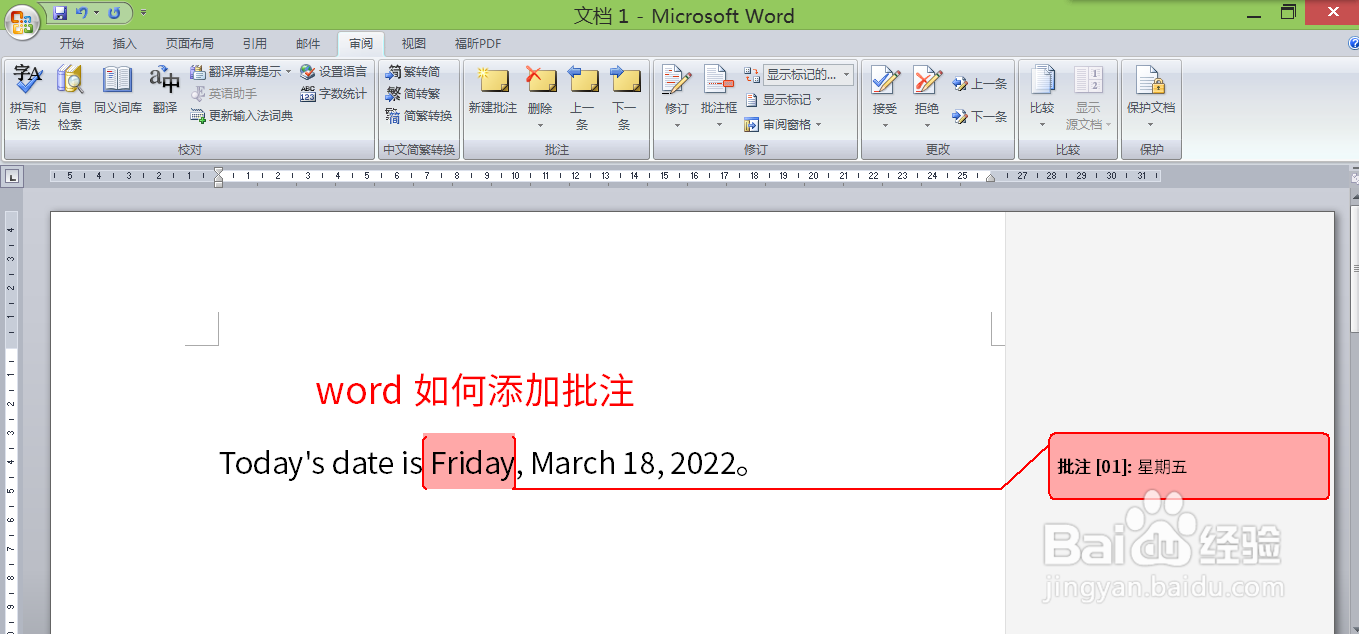Open 显示标记的... view combo box
1359x634 pixels.
[x=807, y=75]
